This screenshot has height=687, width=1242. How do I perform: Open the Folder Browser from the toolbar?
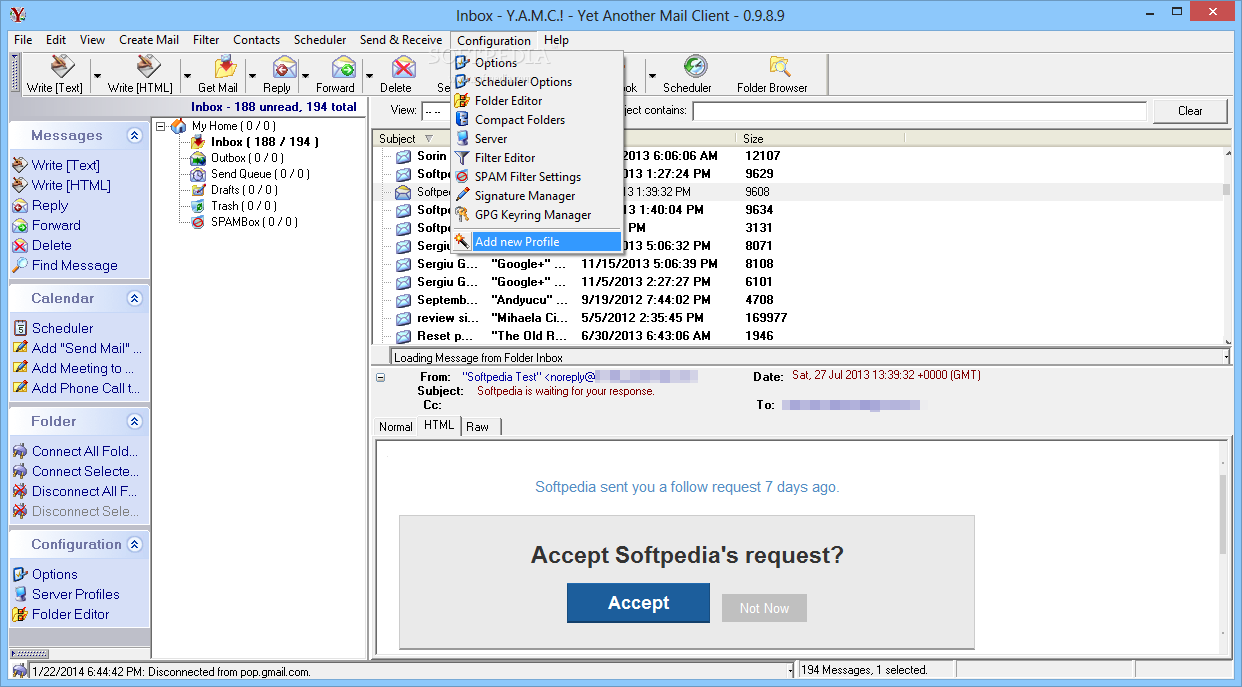[x=772, y=74]
